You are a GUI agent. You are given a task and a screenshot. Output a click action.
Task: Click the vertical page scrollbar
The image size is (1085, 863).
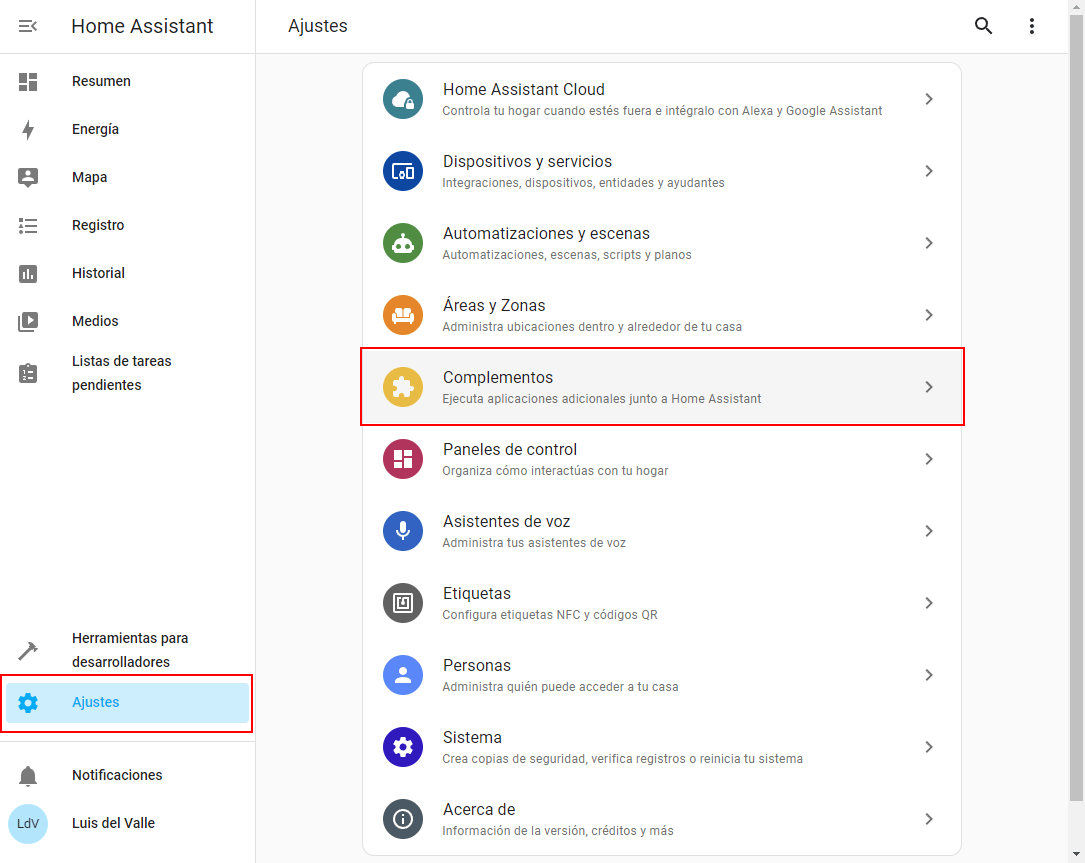[1076, 400]
